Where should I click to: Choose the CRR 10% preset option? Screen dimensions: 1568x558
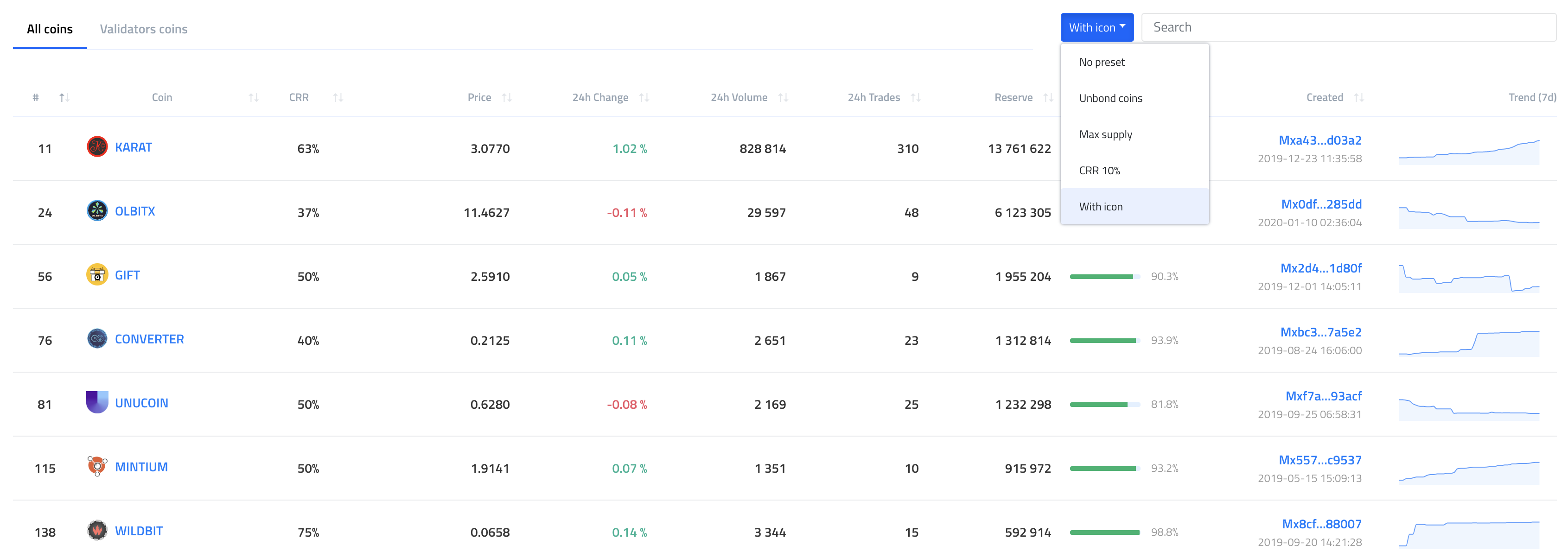(1099, 171)
